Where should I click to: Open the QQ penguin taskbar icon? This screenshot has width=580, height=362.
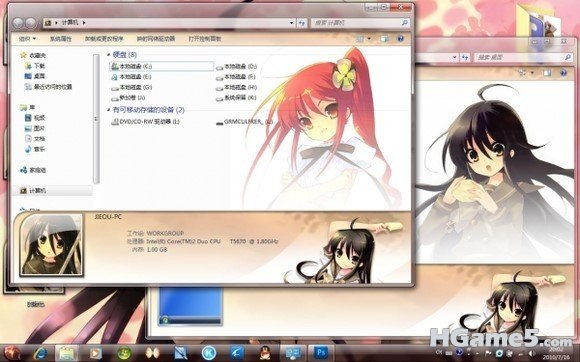click(264, 353)
